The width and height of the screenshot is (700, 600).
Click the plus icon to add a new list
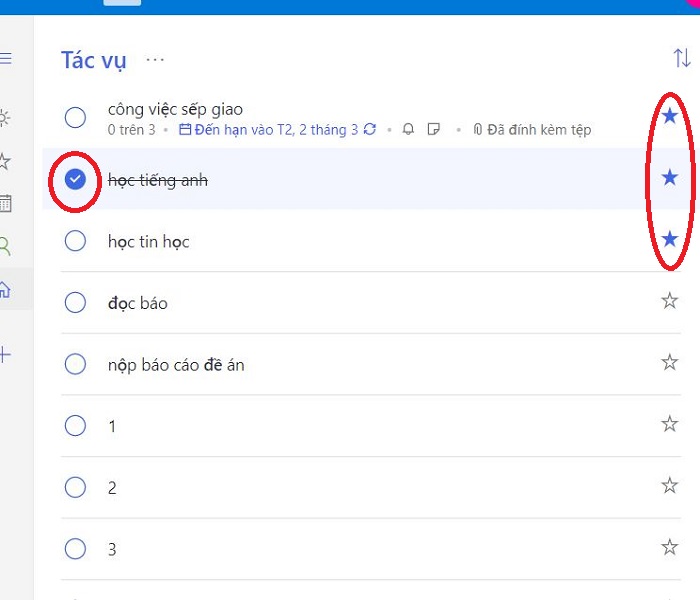[5, 354]
